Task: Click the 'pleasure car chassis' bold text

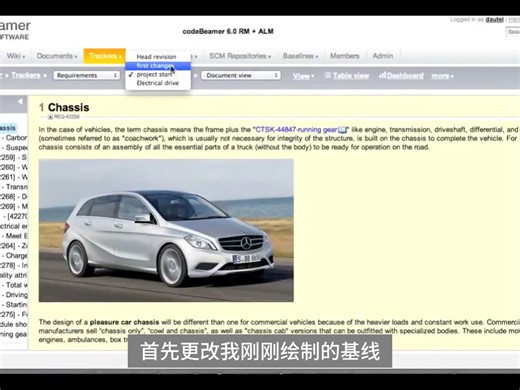Action: pos(124,322)
